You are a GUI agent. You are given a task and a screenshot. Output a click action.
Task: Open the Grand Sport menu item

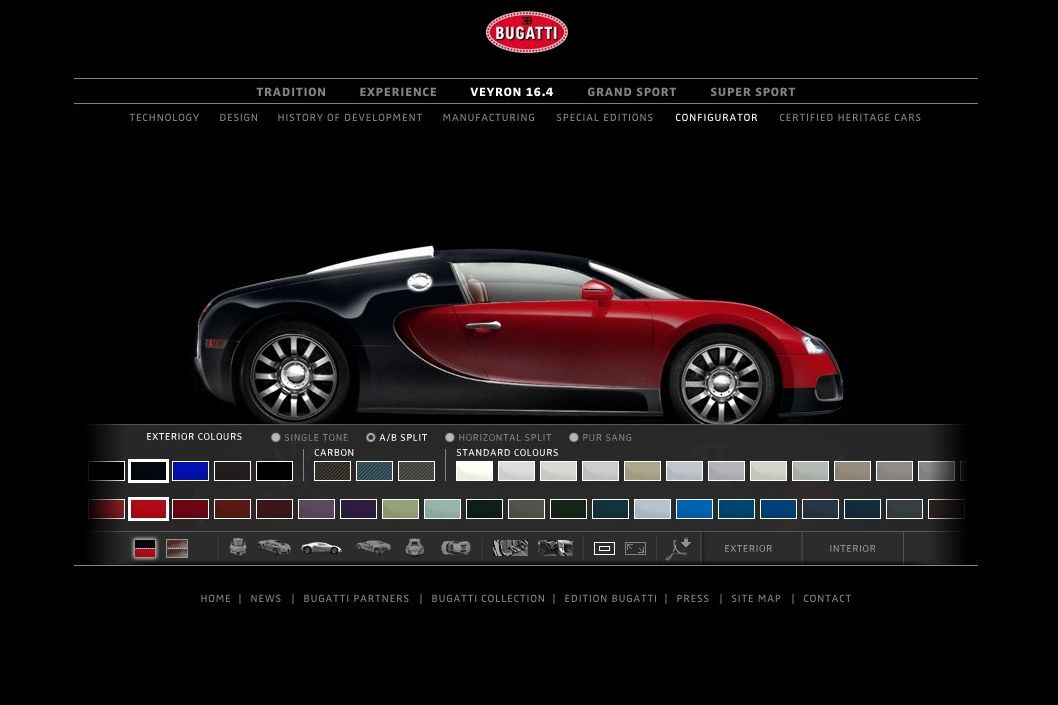[x=631, y=92]
